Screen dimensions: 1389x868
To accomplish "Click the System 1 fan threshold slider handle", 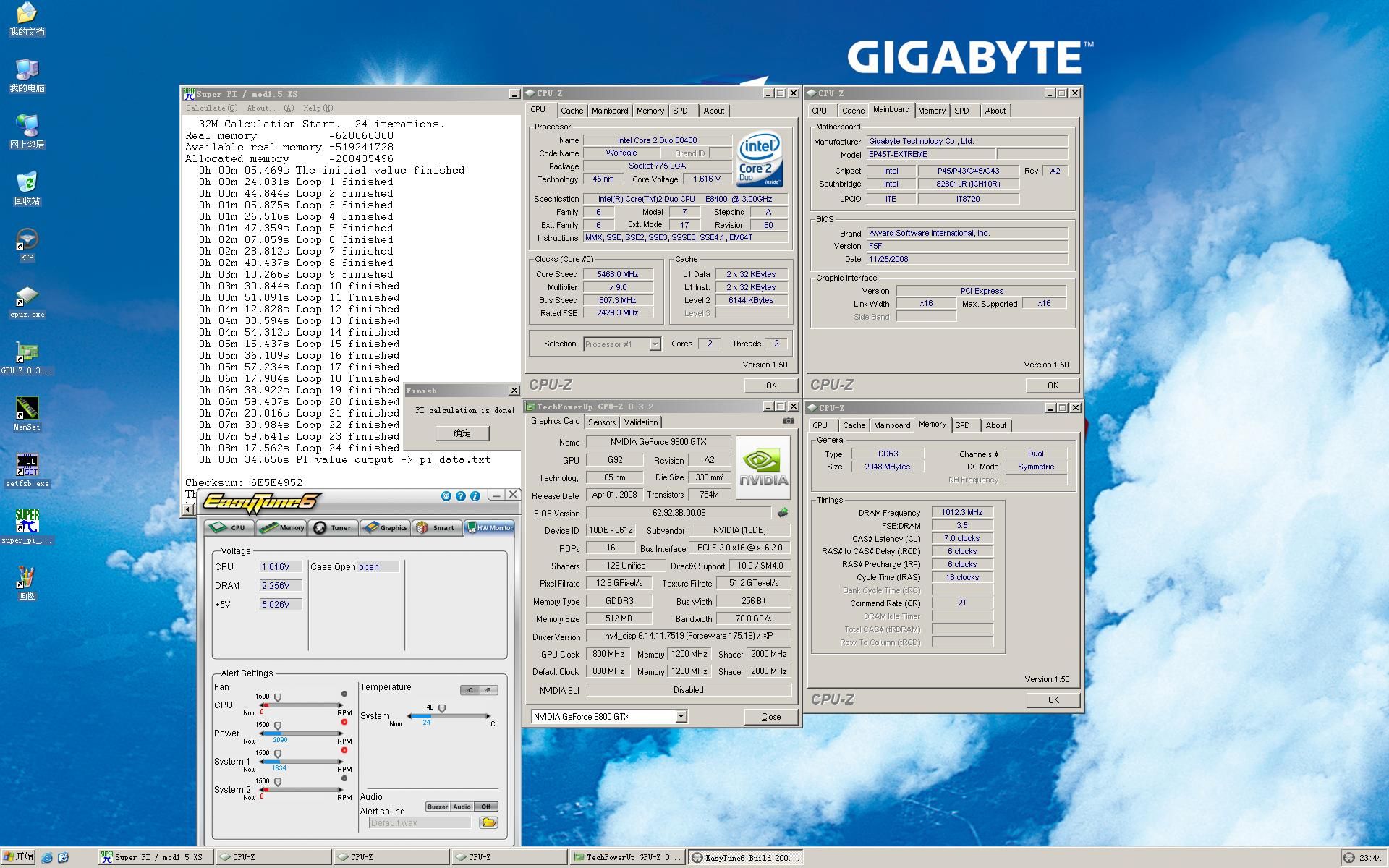I will tap(278, 754).
